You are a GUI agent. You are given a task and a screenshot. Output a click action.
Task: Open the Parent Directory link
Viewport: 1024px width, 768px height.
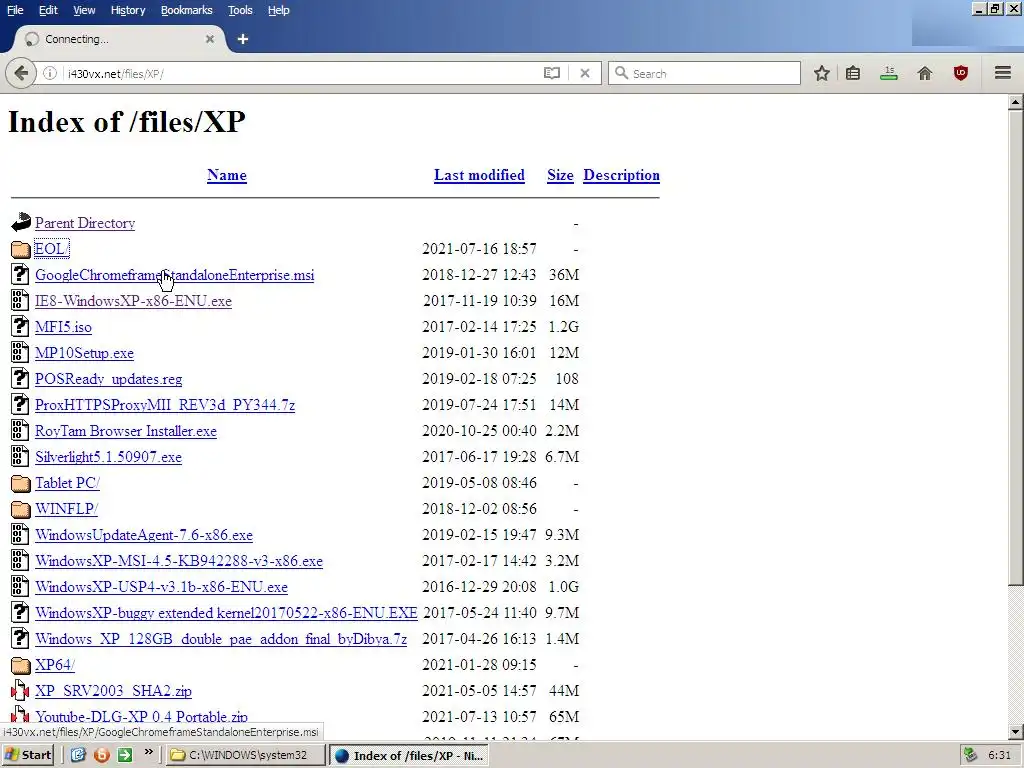coord(85,223)
